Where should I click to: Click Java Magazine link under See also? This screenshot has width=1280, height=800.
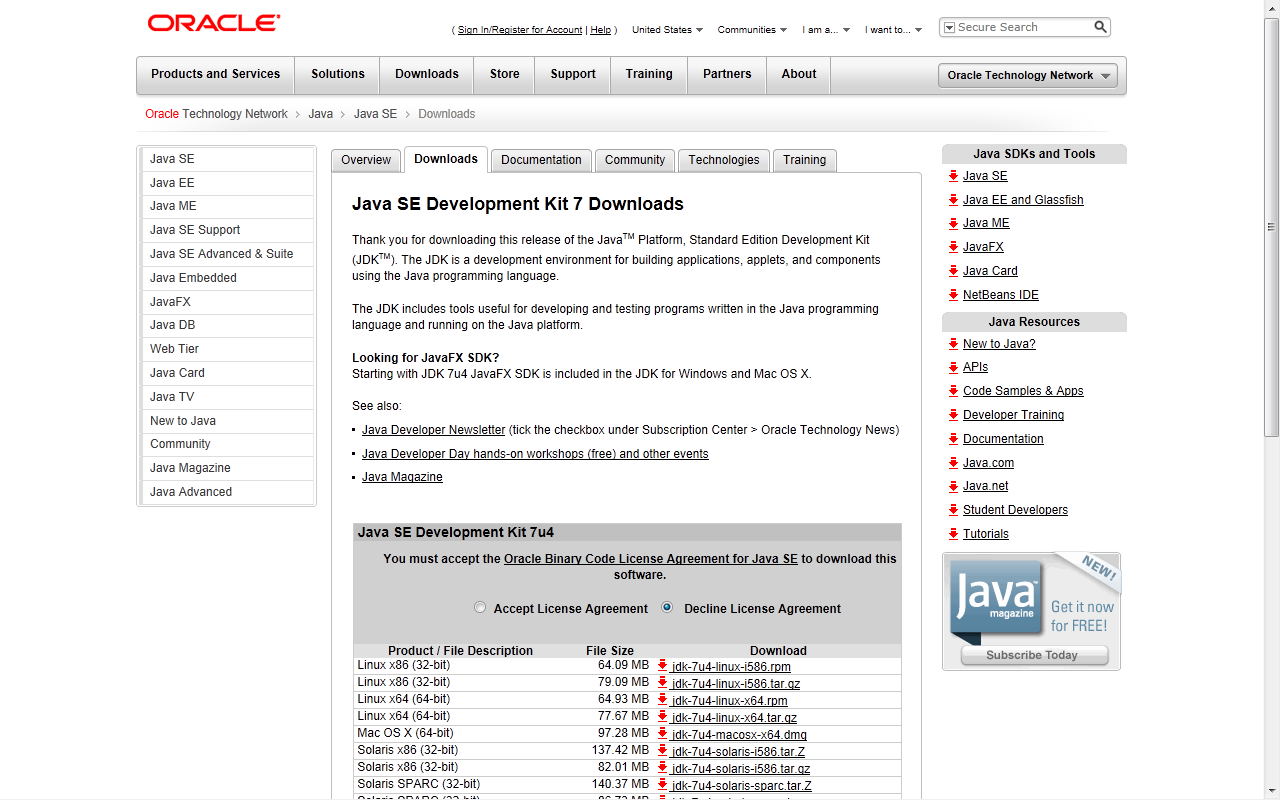tap(402, 477)
